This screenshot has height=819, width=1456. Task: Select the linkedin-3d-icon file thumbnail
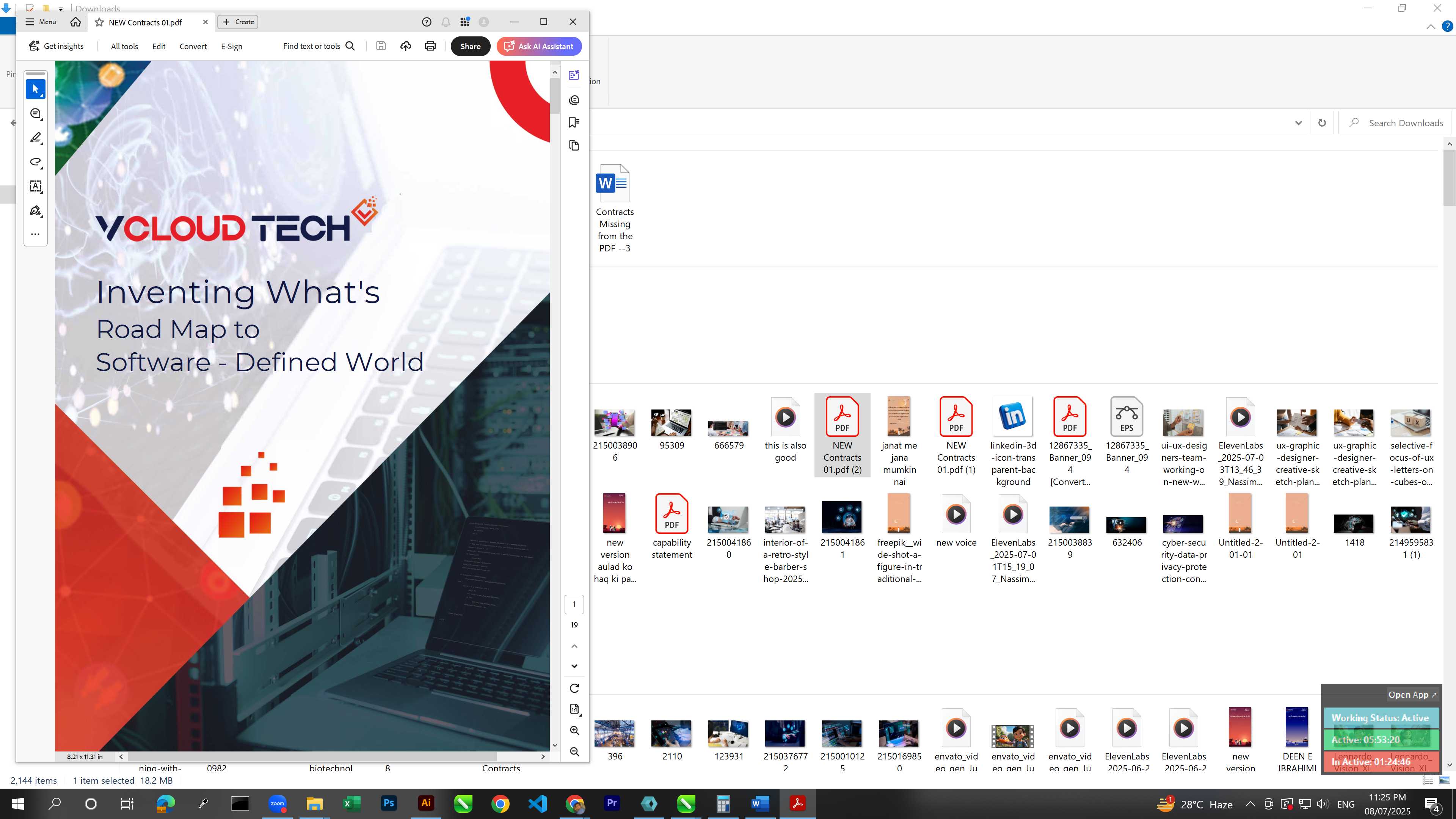click(1013, 417)
